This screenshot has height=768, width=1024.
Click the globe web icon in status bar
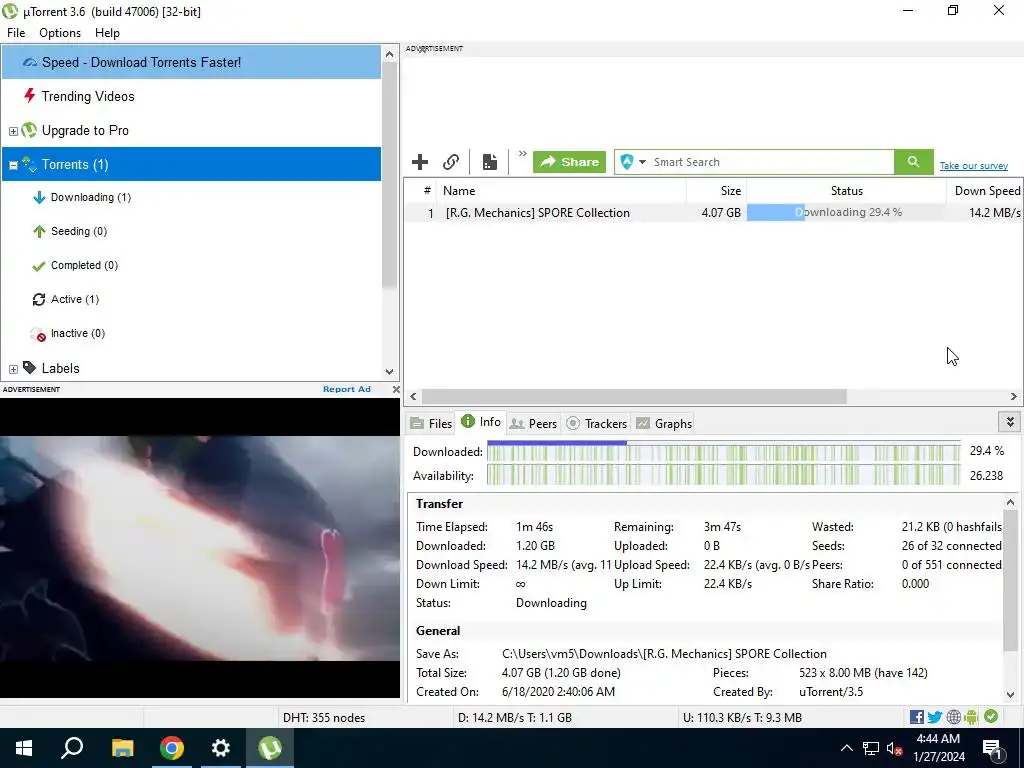point(954,717)
